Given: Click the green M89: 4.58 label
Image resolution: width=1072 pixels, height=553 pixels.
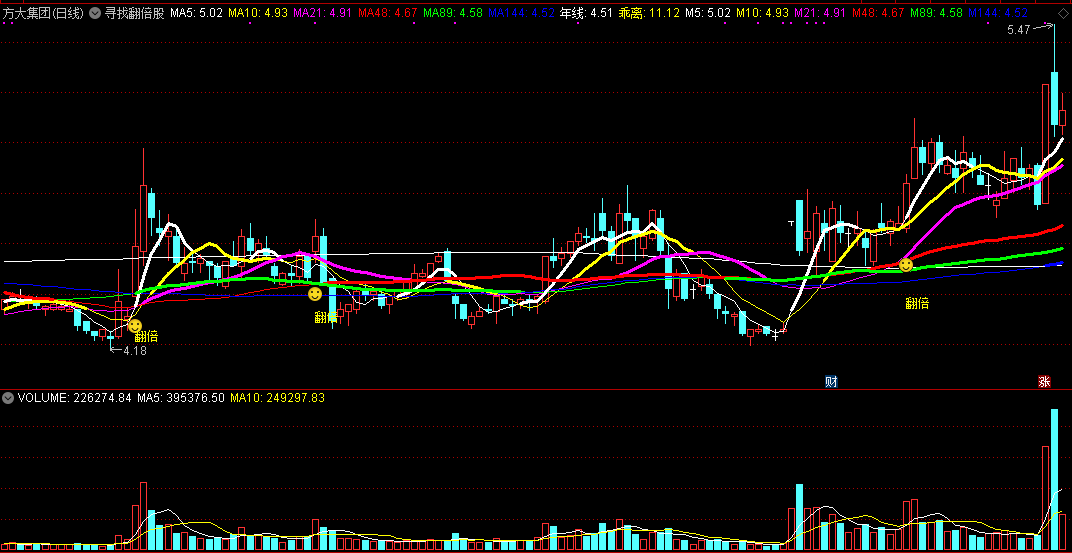Looking at the screenshot, I should click(x=937, y=12).
